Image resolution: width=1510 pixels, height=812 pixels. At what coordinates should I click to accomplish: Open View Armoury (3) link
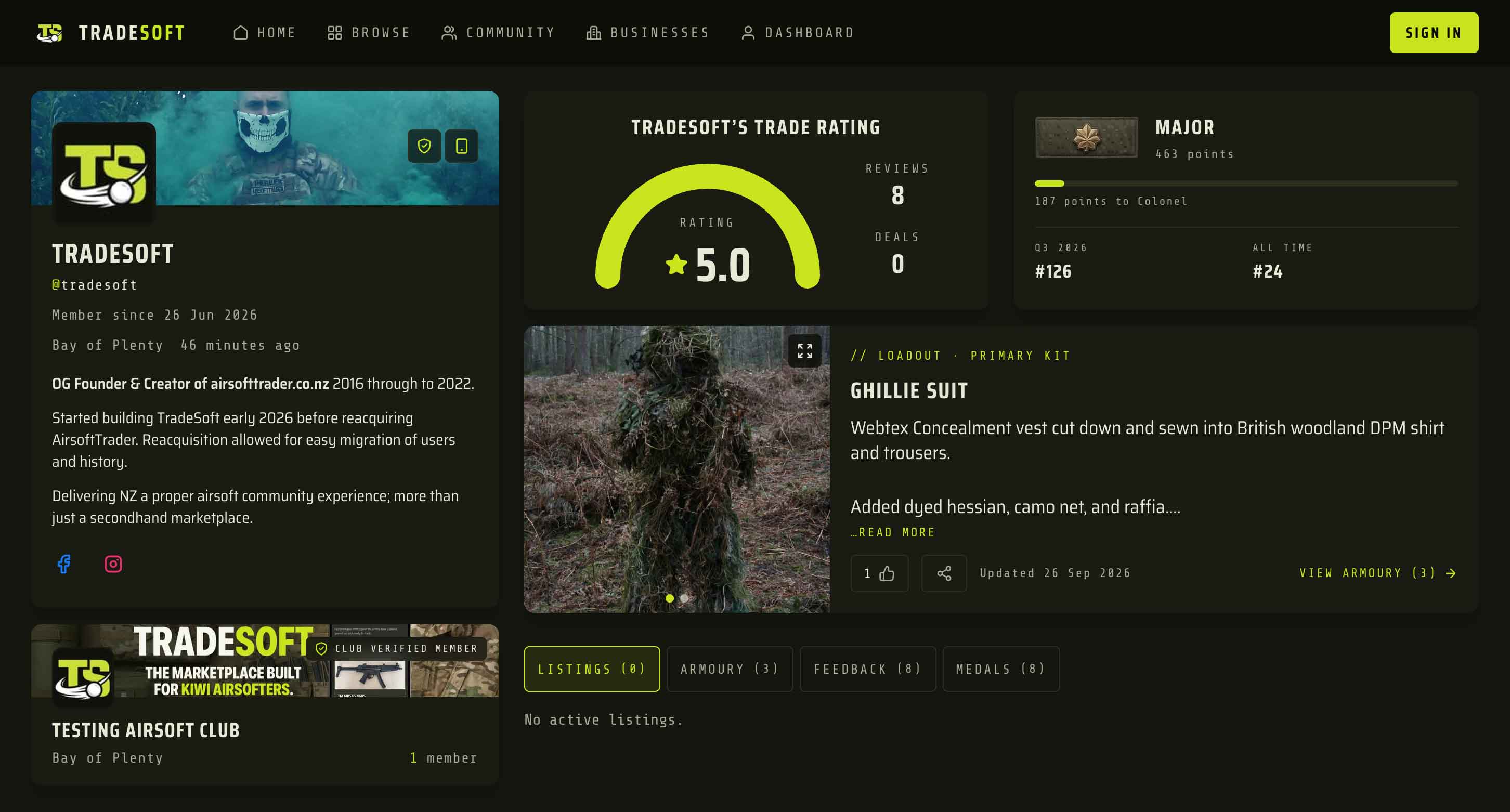coord(1377,573)
